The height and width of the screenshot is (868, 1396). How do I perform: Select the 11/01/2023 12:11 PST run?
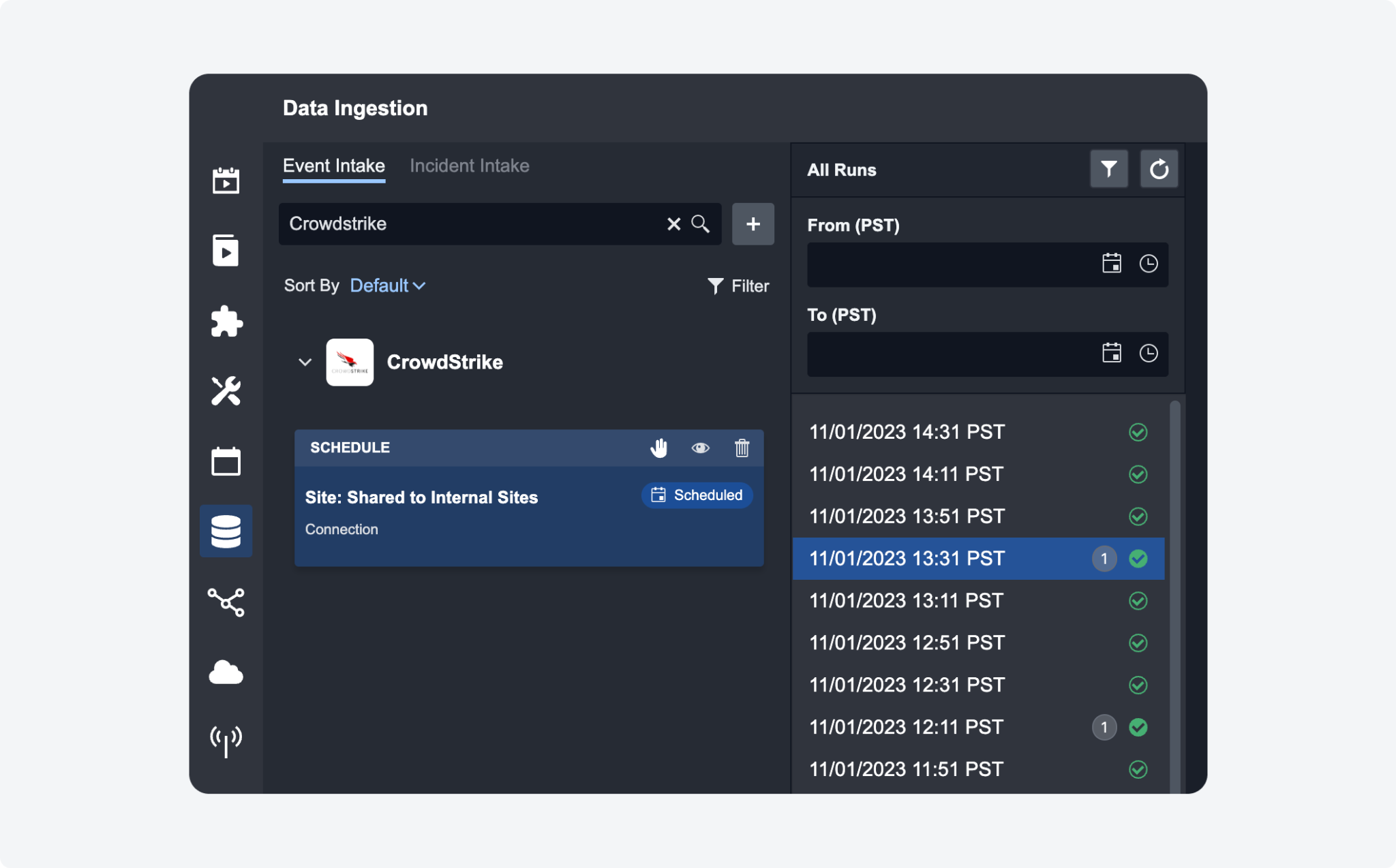coord(907,727)
